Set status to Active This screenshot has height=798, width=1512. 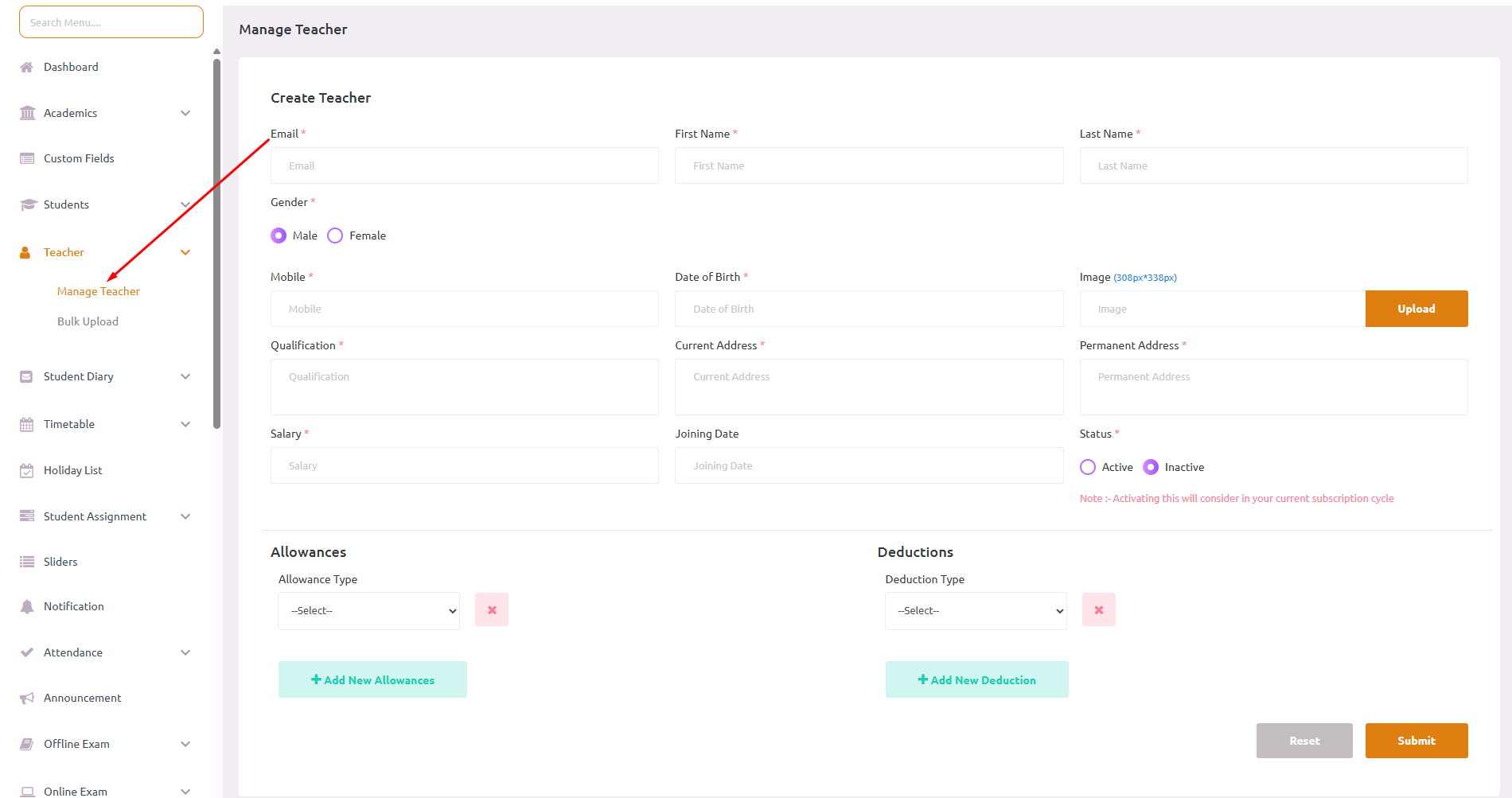tap(1088, 467)
